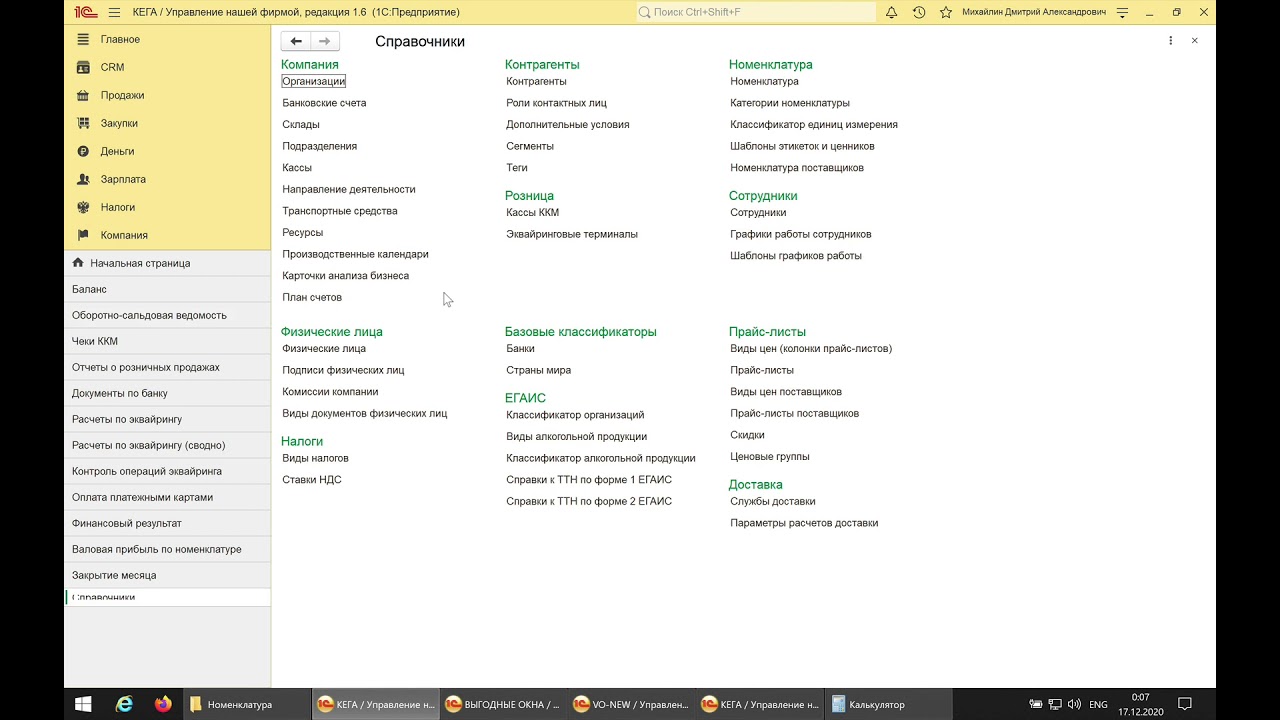The width and height of the screenshot is (1280, 720).
Task: Show notifications via the bell icon
Action: (x=891, y=12)
